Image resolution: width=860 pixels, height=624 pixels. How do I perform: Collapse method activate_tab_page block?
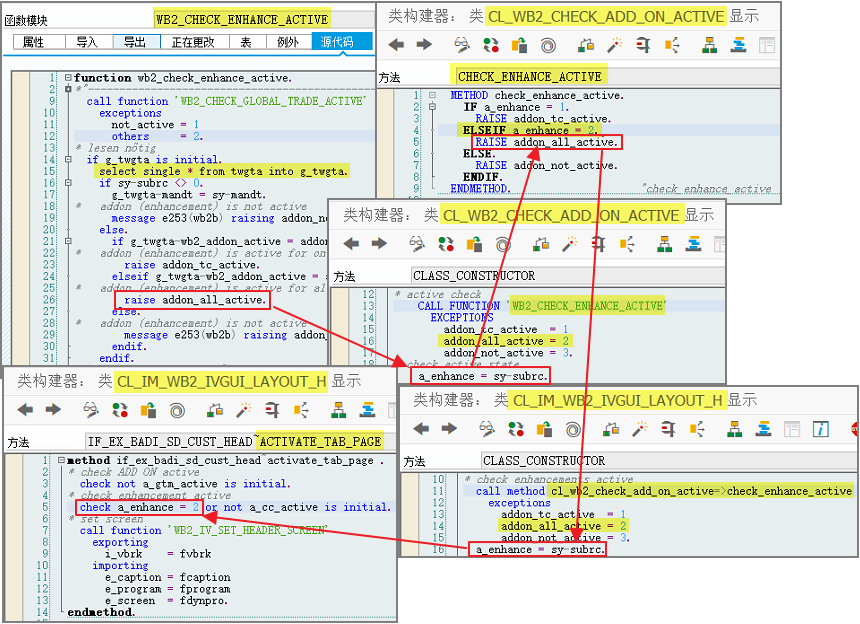point(61,460)
